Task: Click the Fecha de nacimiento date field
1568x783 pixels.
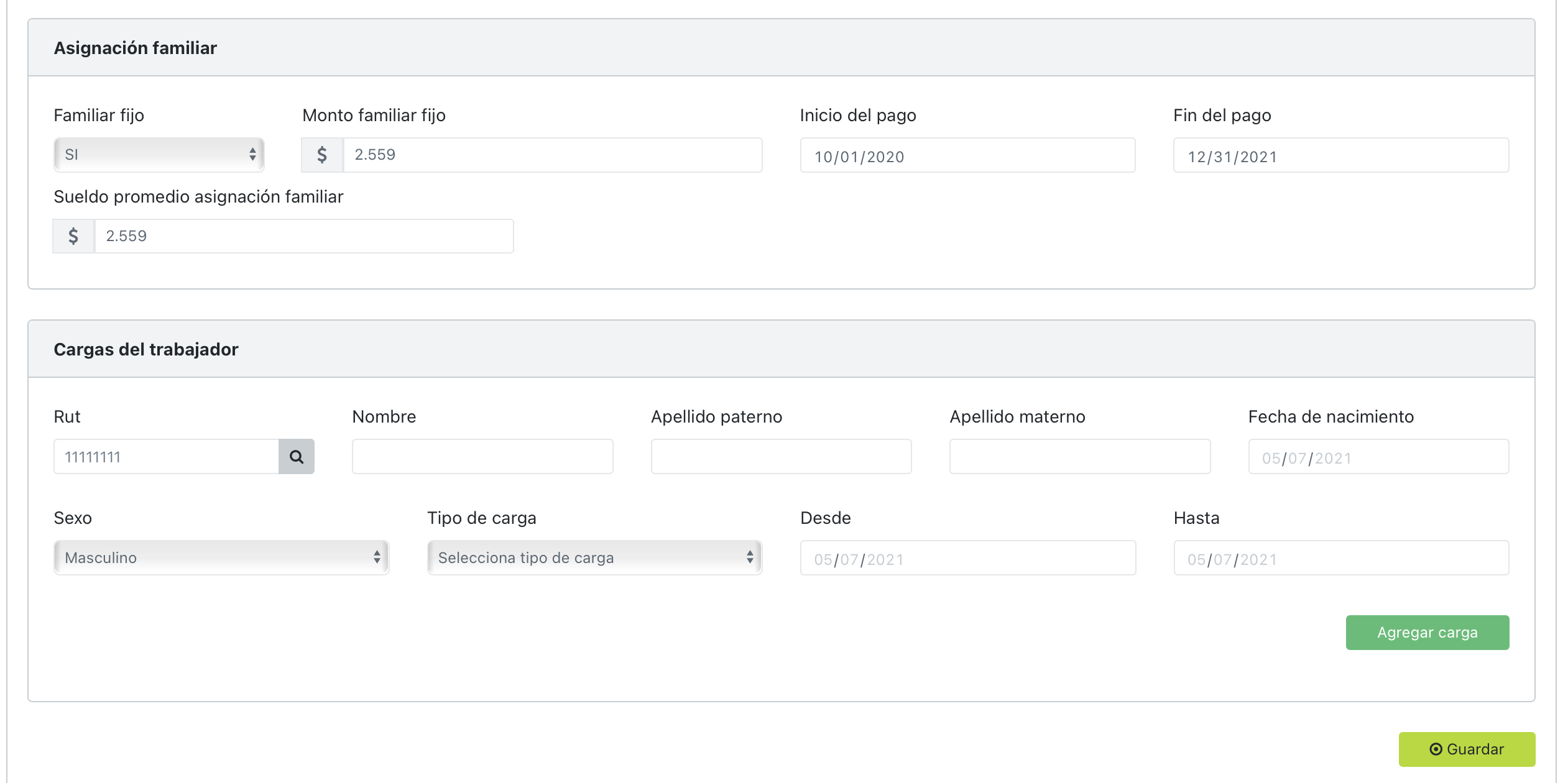Action: 1378,457
